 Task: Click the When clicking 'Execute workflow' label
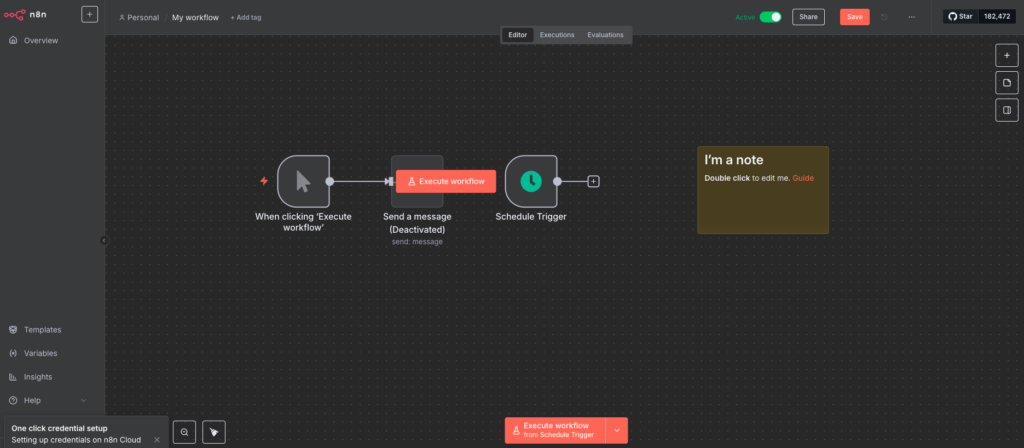(303, 222)
